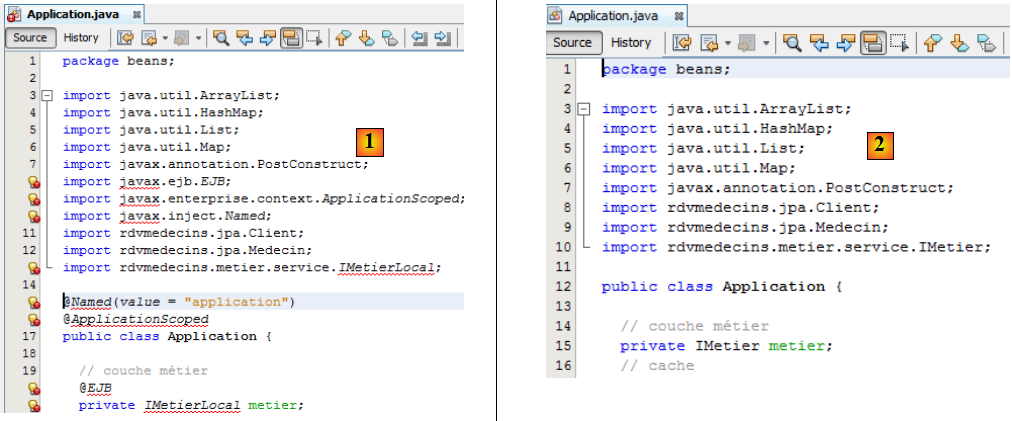Click Find Previous Occurrence in left editor toolbar
This screenshot has height=421, width=1012.
pos(245,38)
